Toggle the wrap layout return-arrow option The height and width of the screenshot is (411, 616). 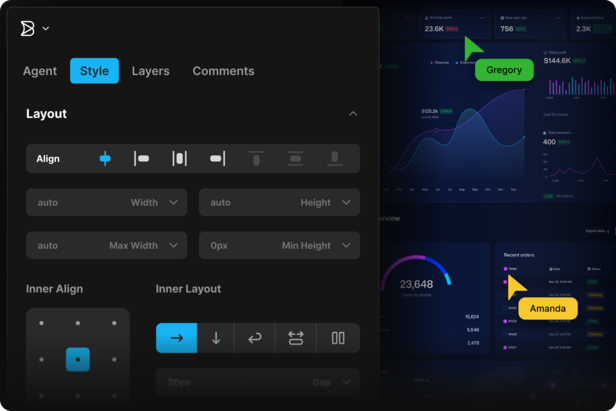[x=255, y=338]
